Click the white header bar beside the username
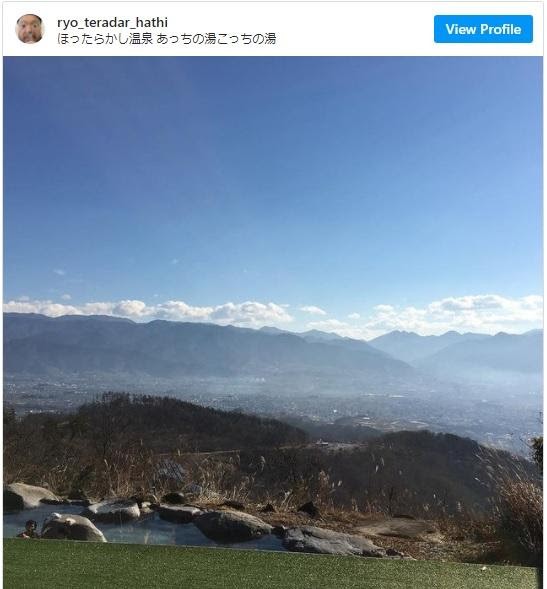The height and width of the screenshot is (589, 547). coord(353,29)
